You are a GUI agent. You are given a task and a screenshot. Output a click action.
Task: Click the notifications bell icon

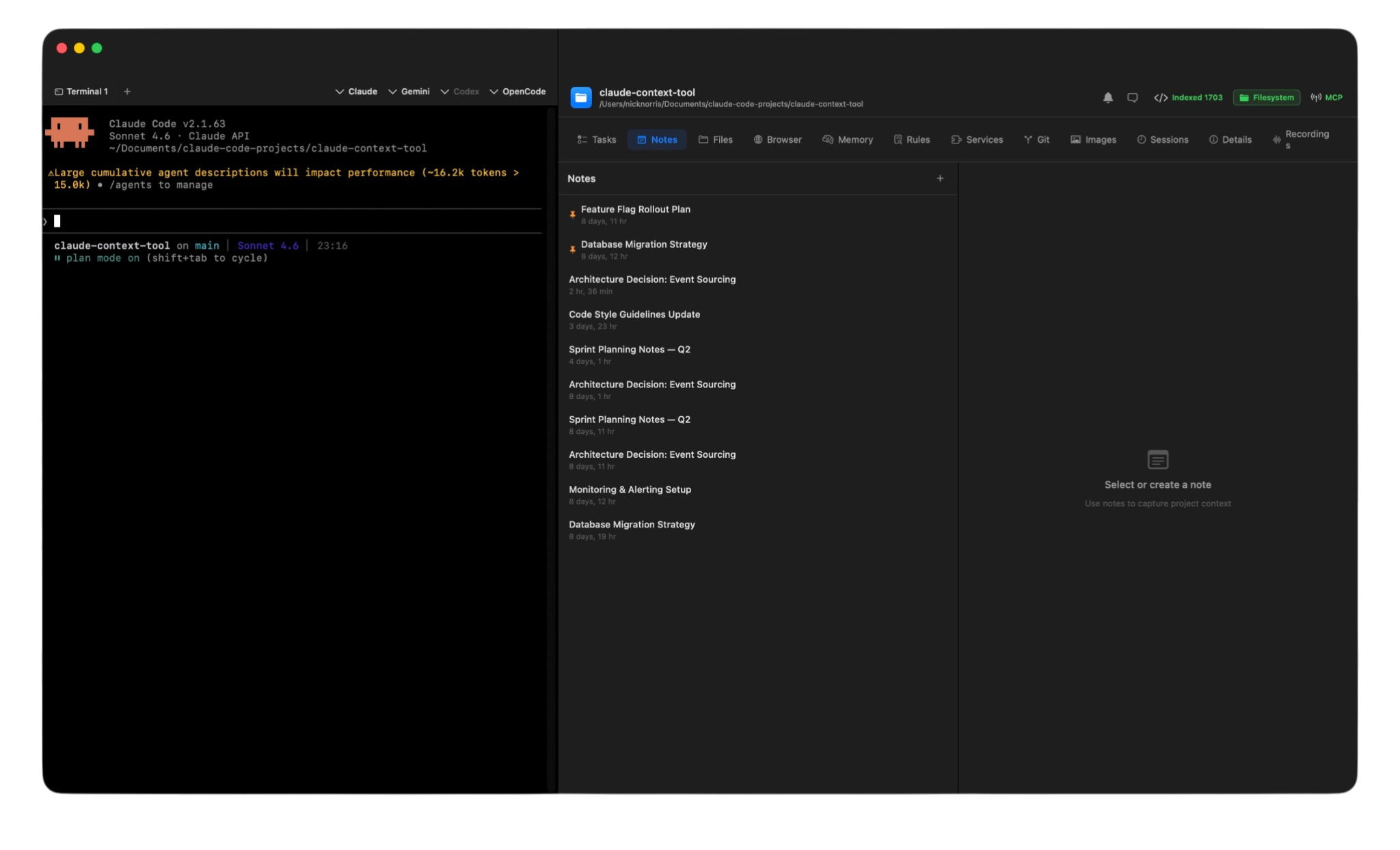click(x=1107, y=98)
